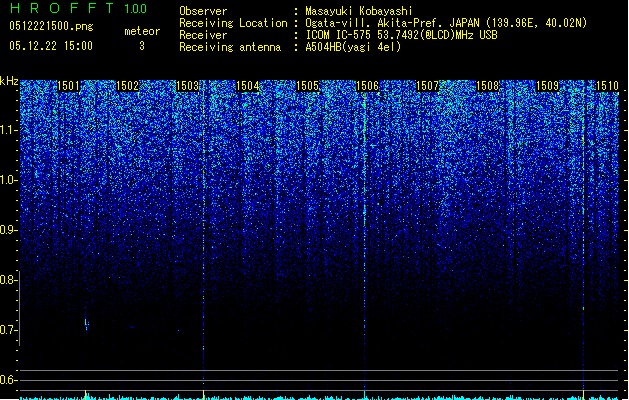
Task: Click the Receiving antenna label
Action: 230,47
